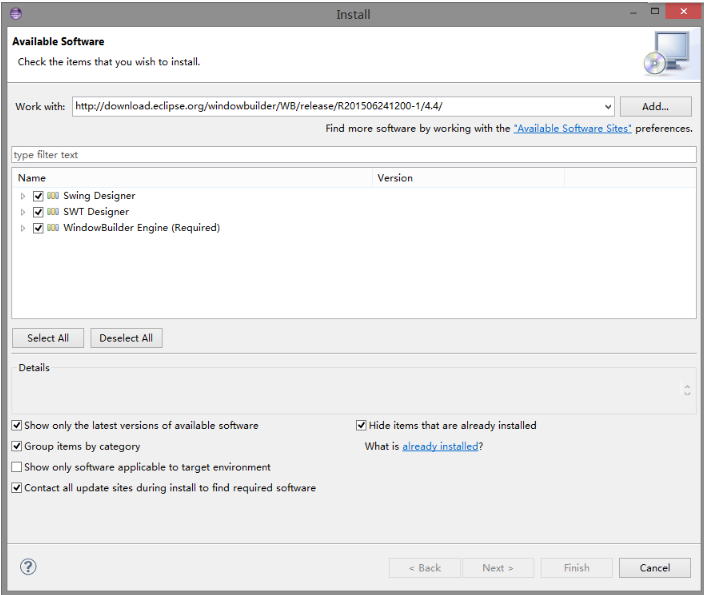
Task: Click the Details area scroll spinner
Action: 687,390
